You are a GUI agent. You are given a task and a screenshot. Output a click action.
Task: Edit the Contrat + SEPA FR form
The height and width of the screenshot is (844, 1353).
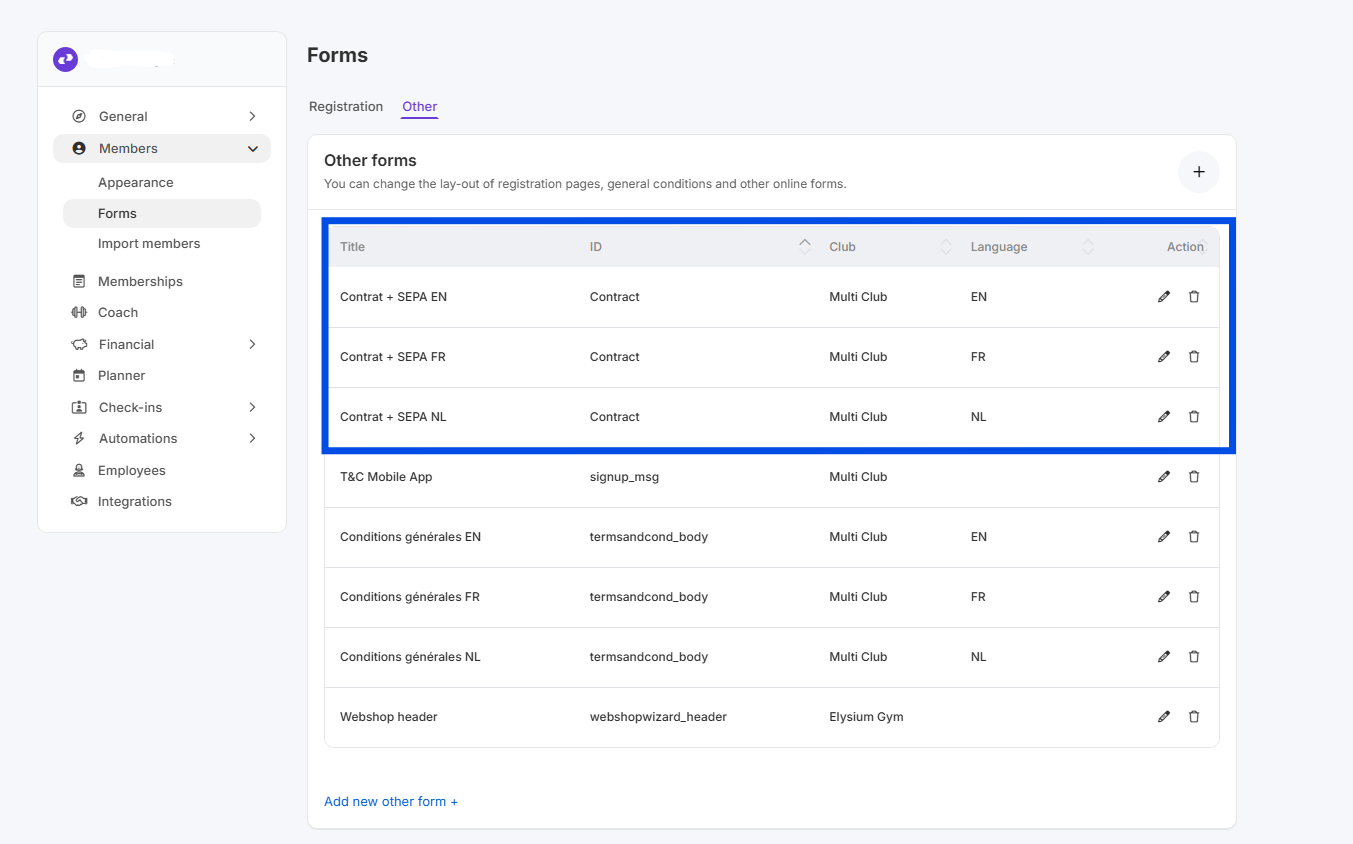(1164, 357)
